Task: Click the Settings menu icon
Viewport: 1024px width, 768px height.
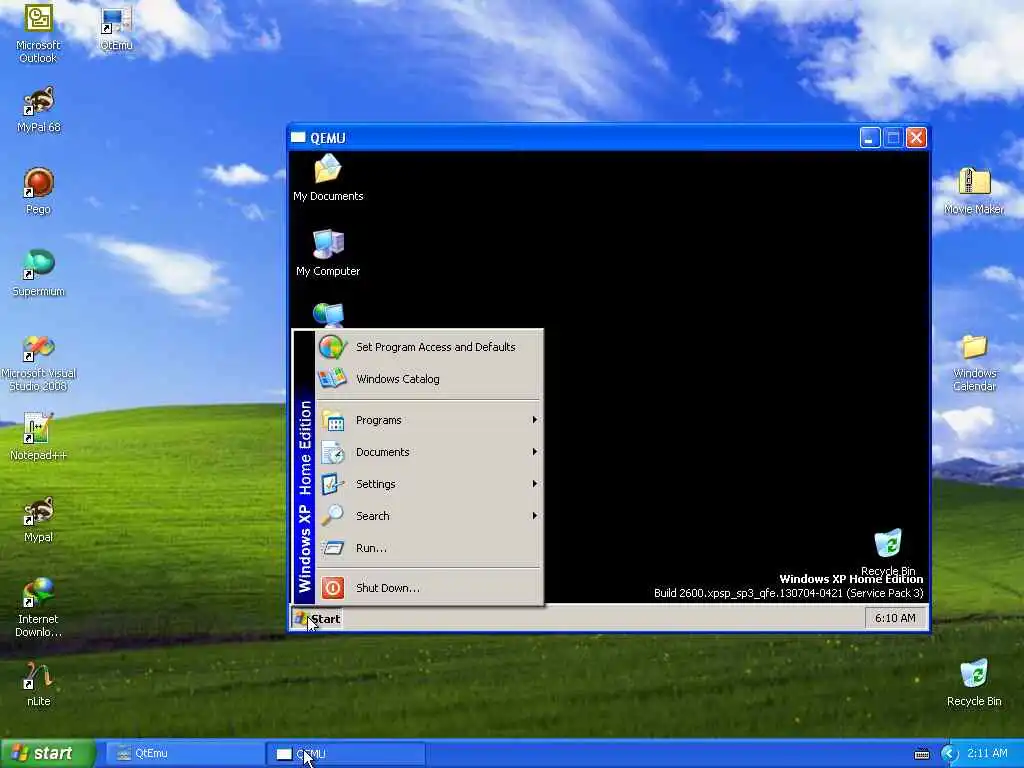Action: click(x=332, y=484)
